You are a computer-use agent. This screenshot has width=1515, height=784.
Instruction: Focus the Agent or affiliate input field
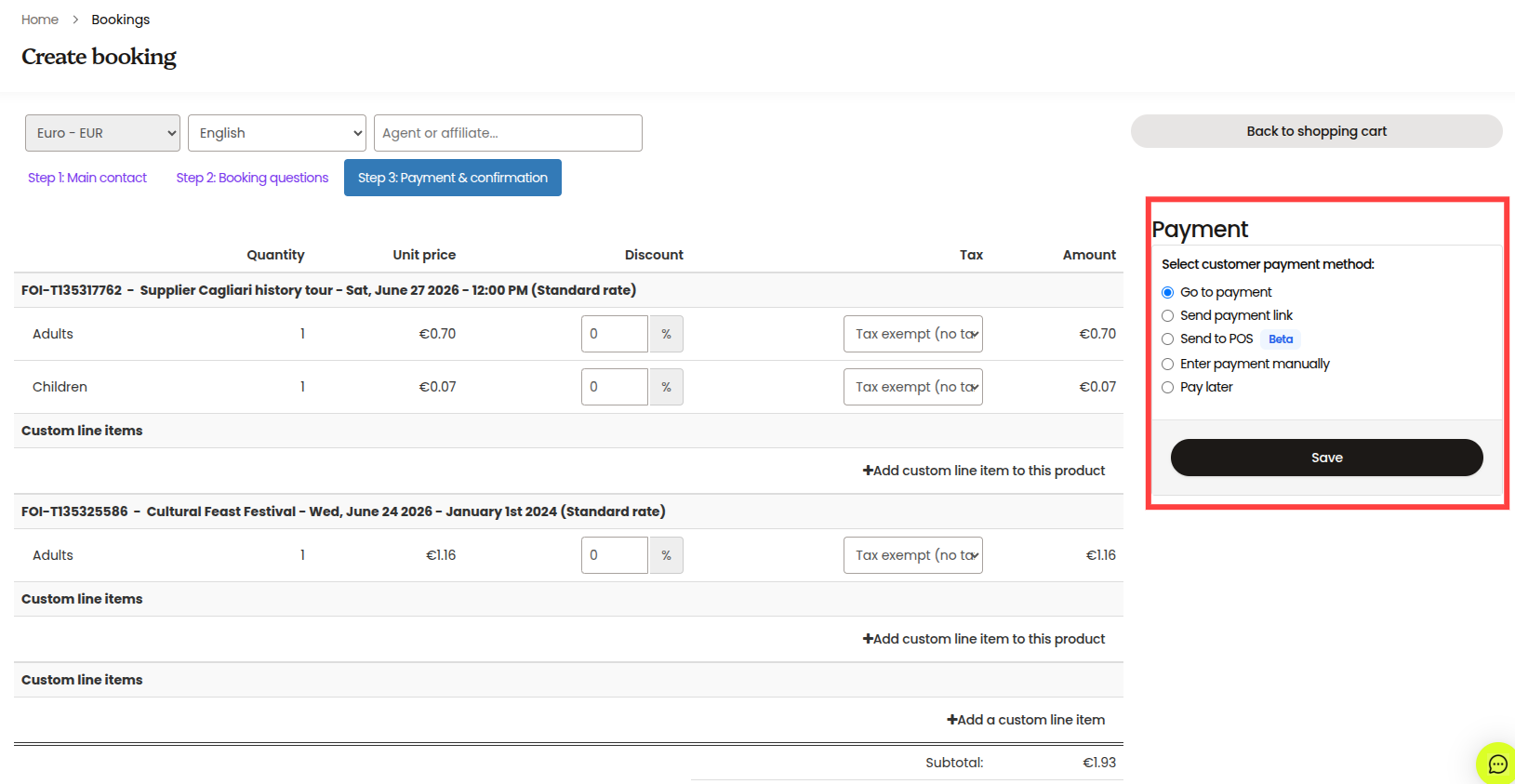508,133
